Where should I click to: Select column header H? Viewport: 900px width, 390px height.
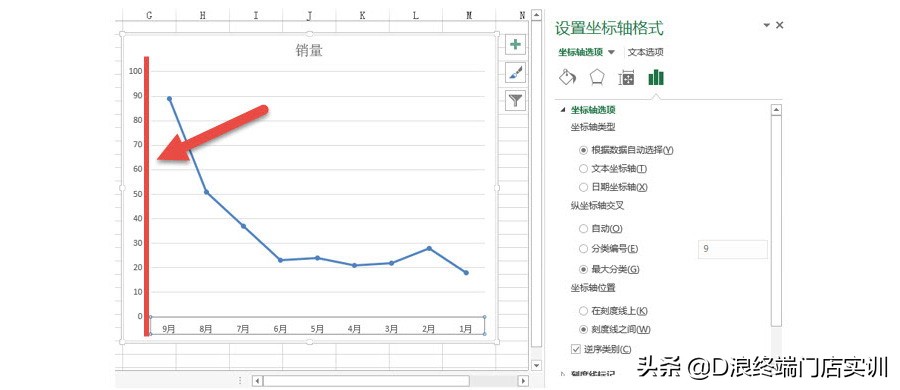pyautogui.click(x=203, y=16)
